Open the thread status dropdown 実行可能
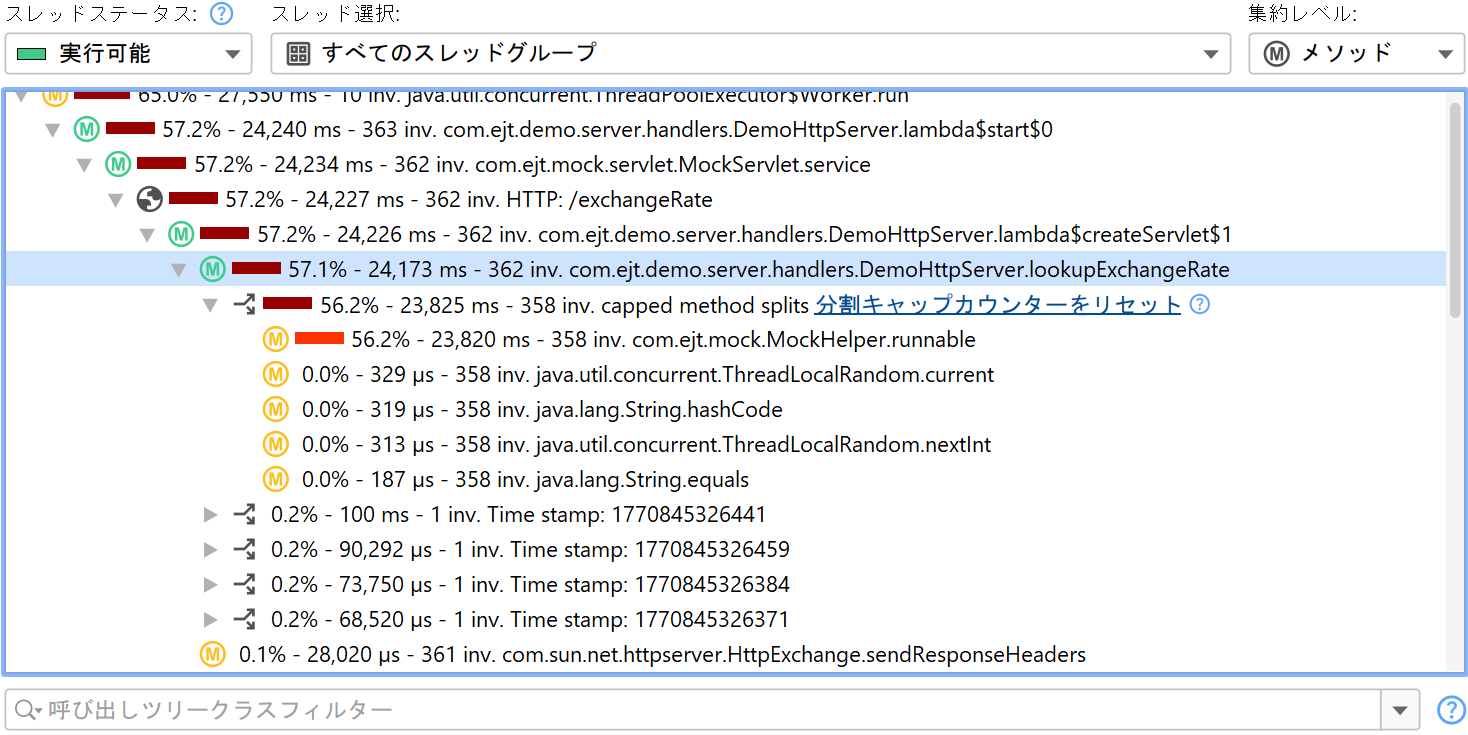The height and width of the screenshot is (735, 1468). click(x=128, y=54)
